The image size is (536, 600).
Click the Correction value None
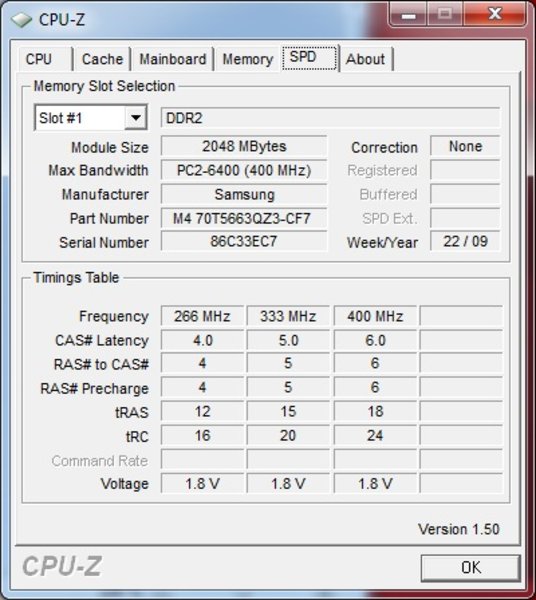(x=465, y=146)
